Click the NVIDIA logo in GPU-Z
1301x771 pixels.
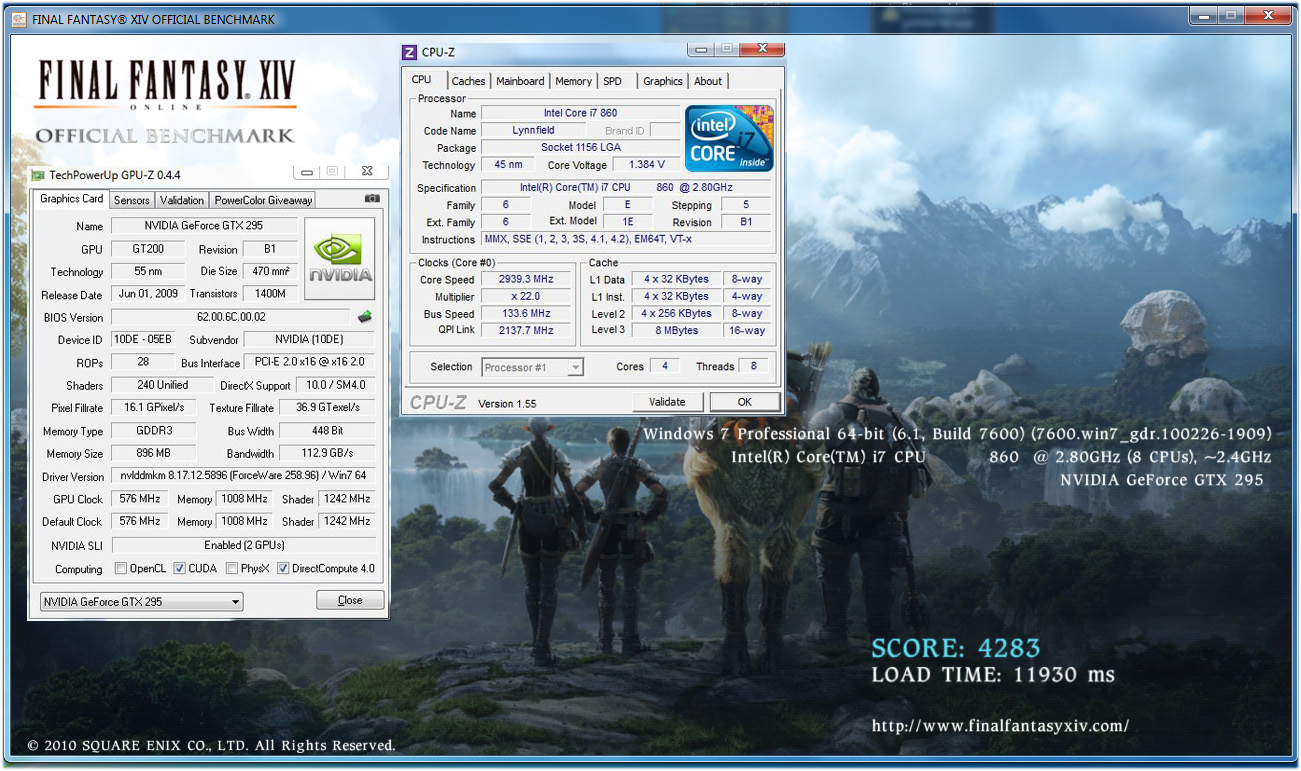[340, 258]
